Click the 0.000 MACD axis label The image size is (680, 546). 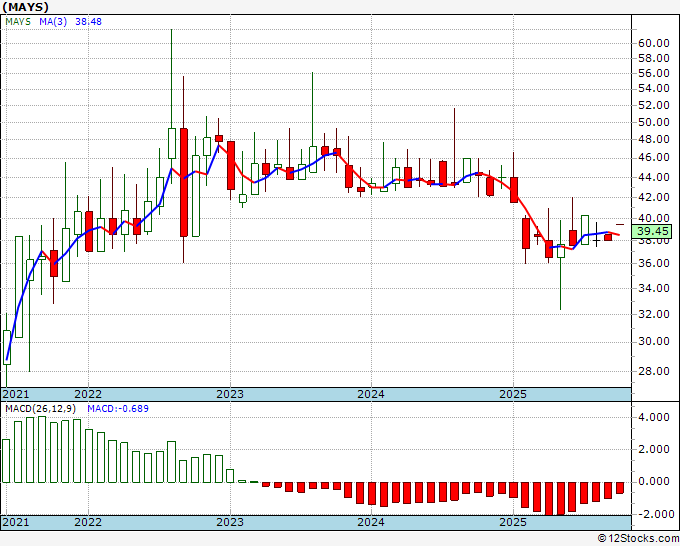click(652, 481)
